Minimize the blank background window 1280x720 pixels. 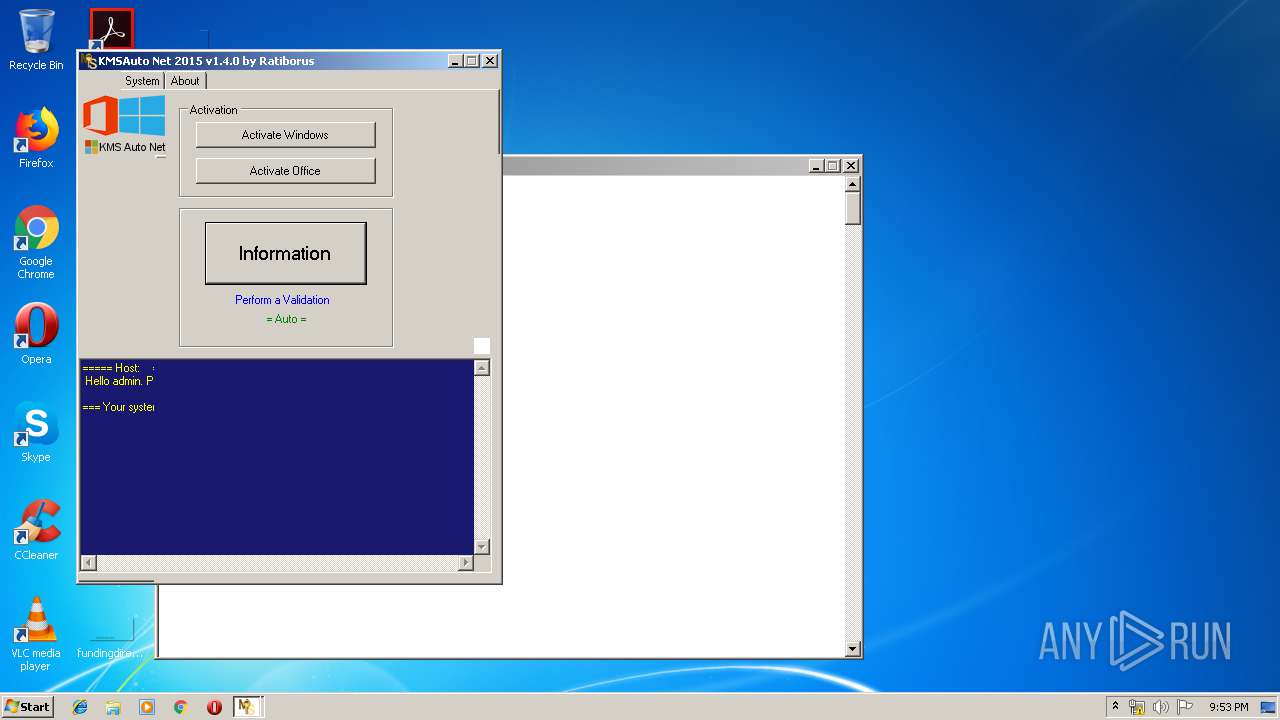coord(816,166)
